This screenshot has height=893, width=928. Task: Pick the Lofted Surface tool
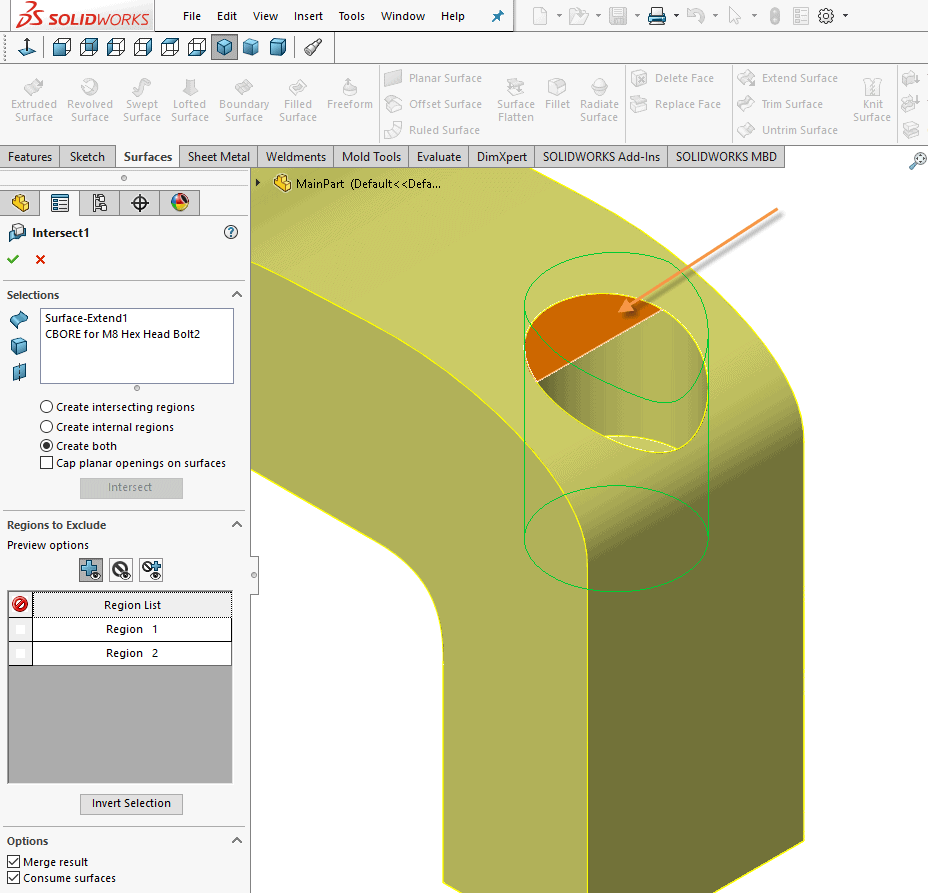190,100
